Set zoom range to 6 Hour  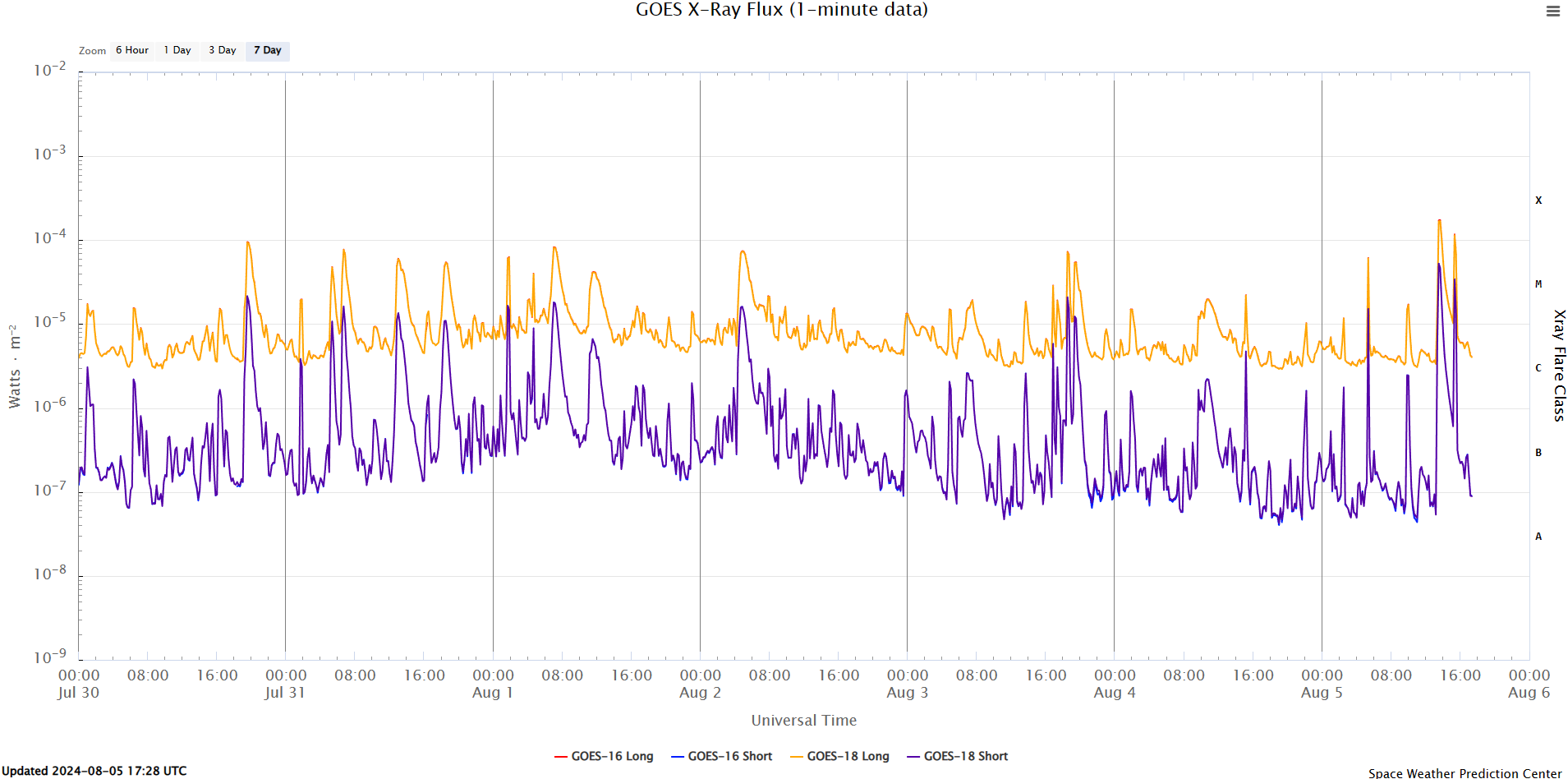pos(131,50)
